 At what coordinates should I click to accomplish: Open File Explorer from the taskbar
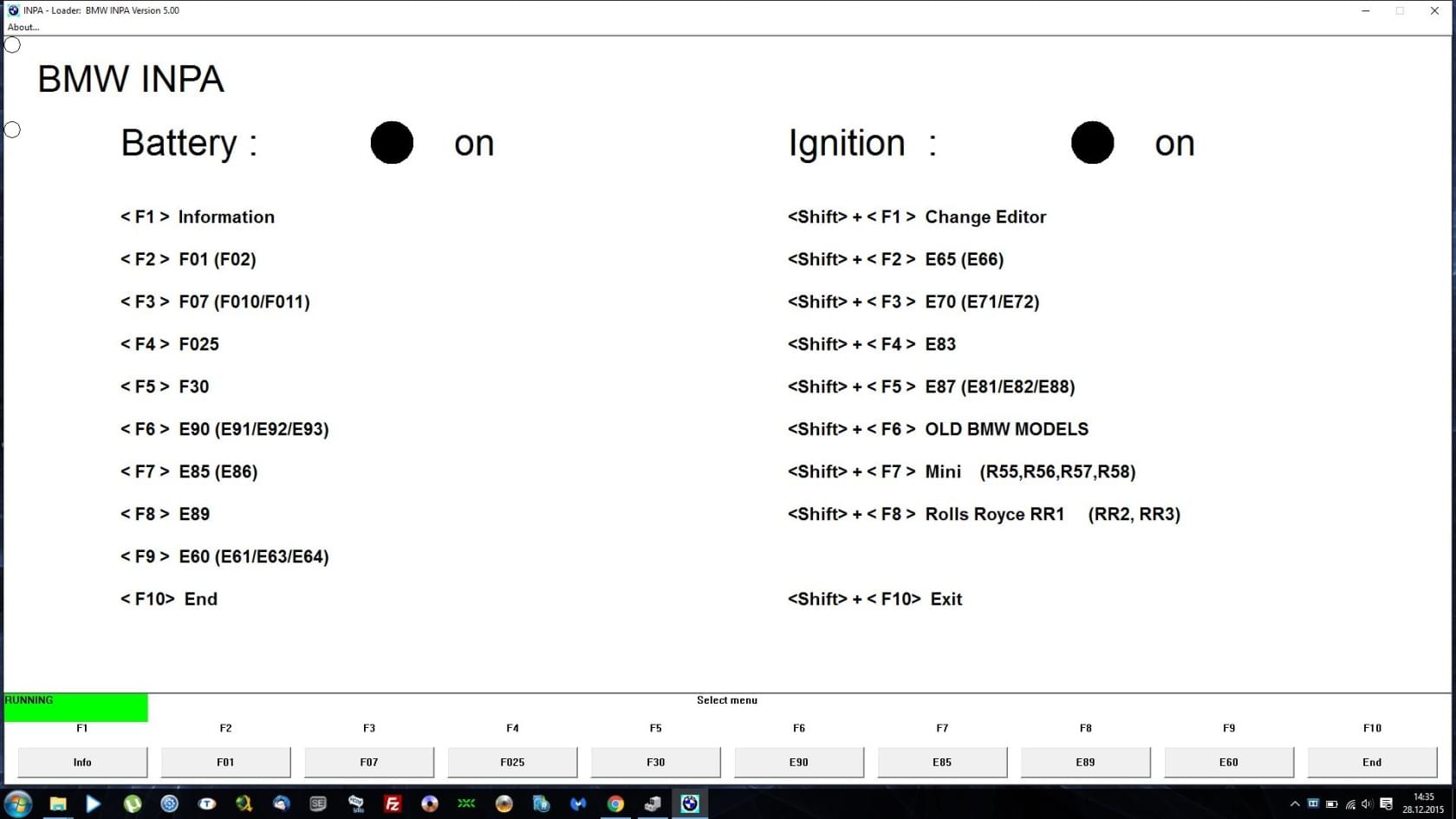tap(57, 803)
